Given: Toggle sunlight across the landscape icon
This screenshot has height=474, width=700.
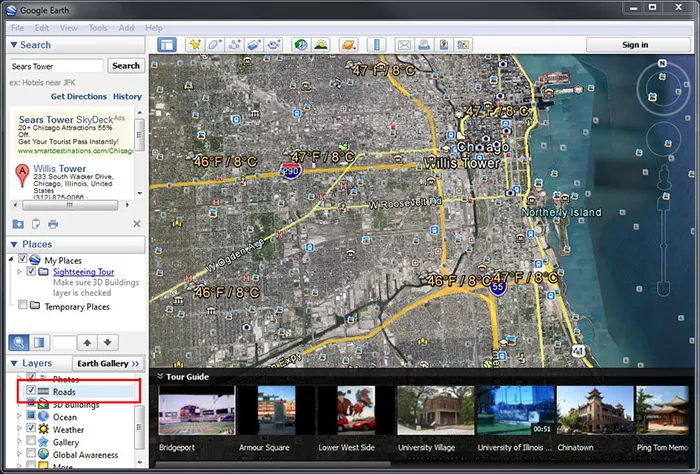Looking at the screenshot, I should pyautogui.click(x=321, y=45).
